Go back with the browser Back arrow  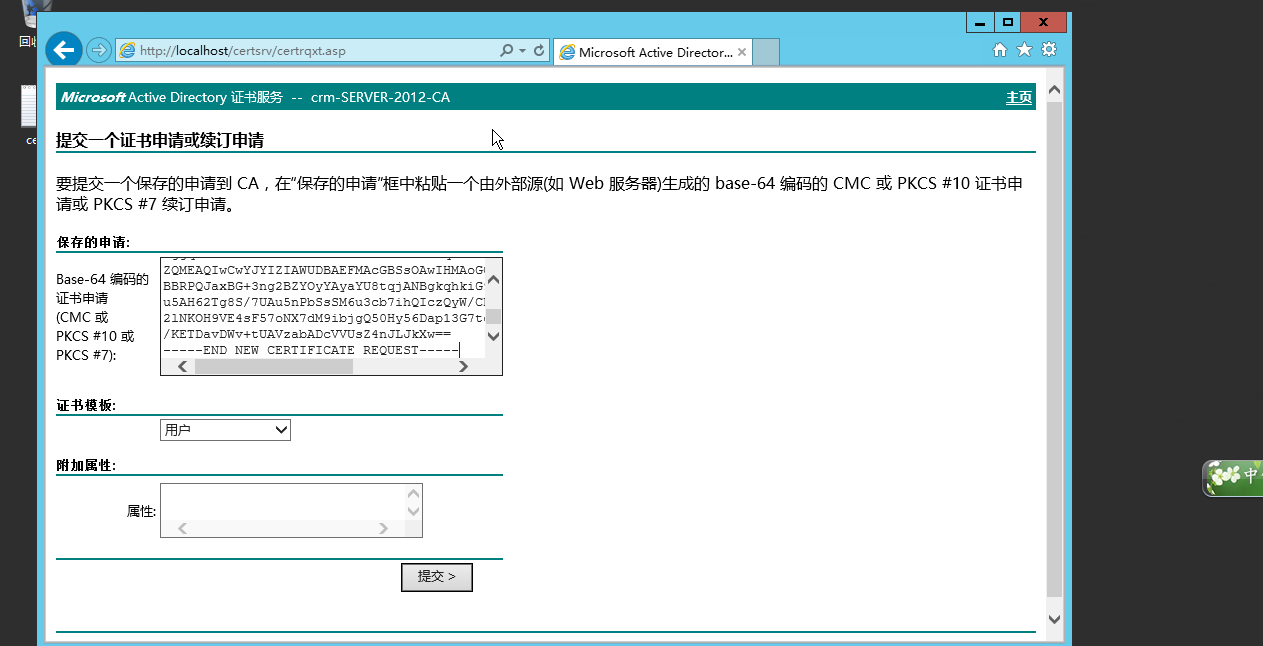(x=63, y=49)
